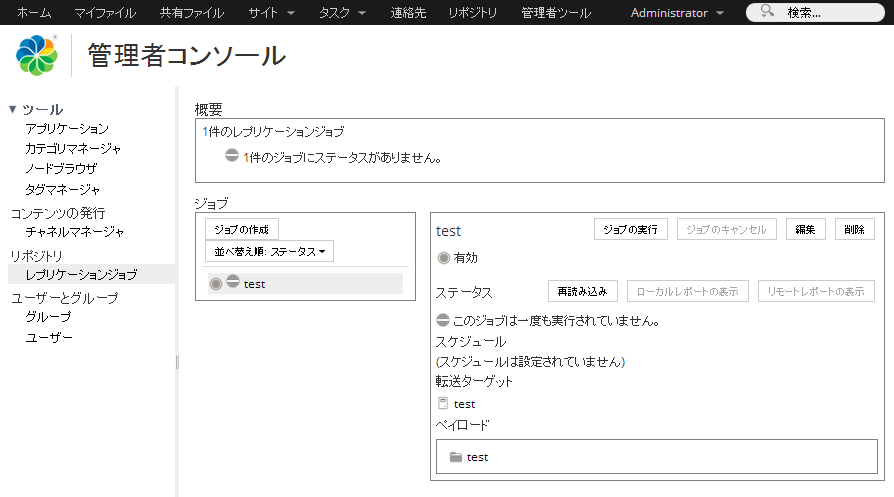The width and height of the screenshot is (894, 497).
Task: Open the 並べ替え順: ステータス dropdown
Action: [x=269, y=251]
